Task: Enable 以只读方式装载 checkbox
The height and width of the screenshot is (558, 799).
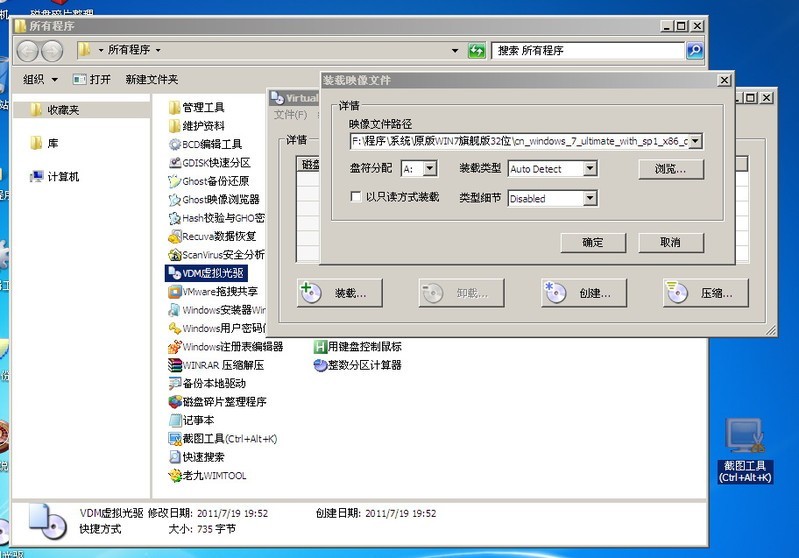Action: point(356,197)
